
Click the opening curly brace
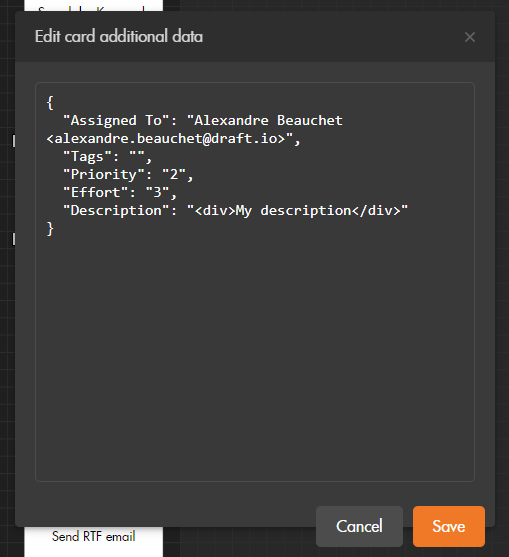tap(50, 103)
